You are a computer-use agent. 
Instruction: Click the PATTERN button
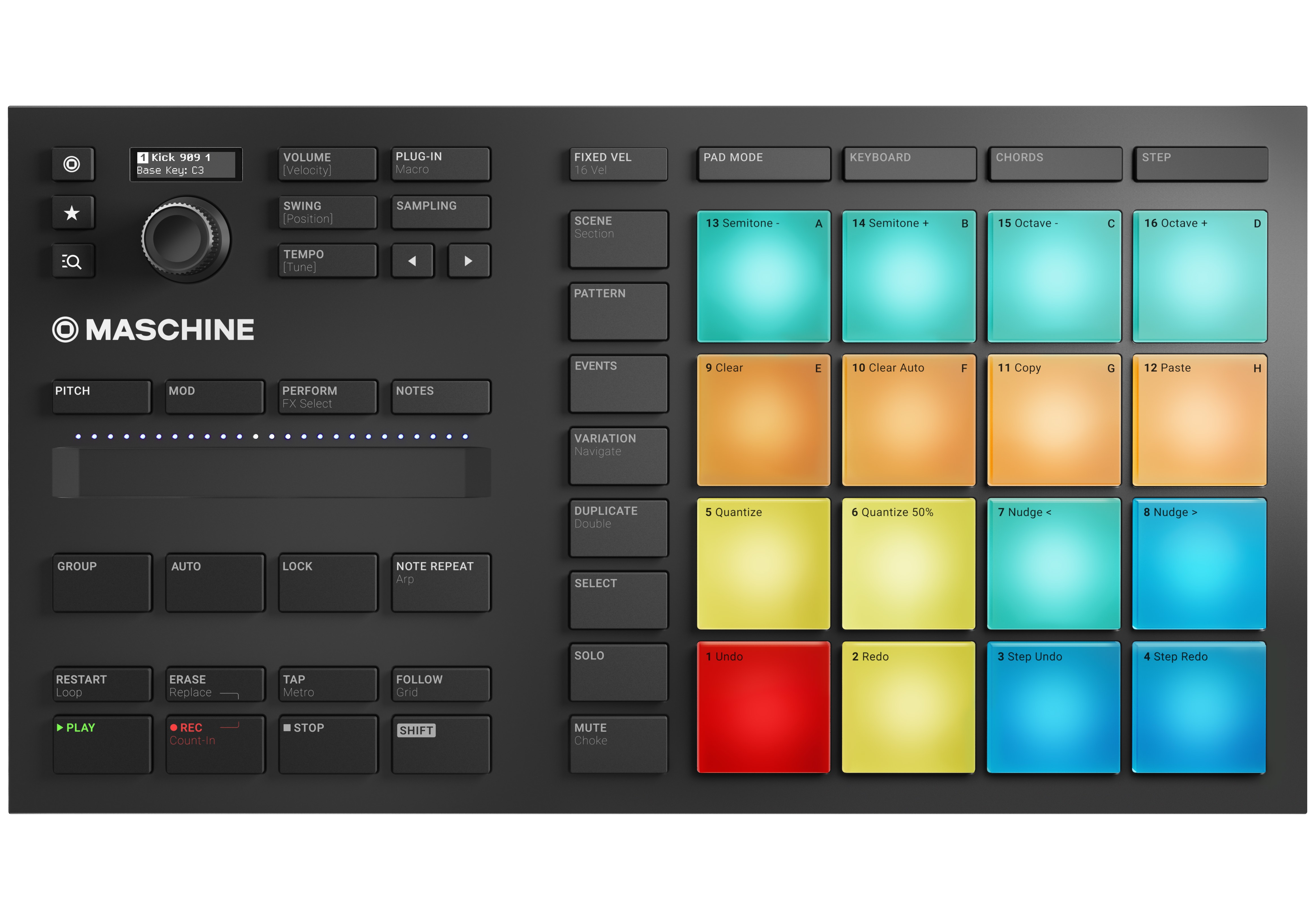[x=619, y=312]
